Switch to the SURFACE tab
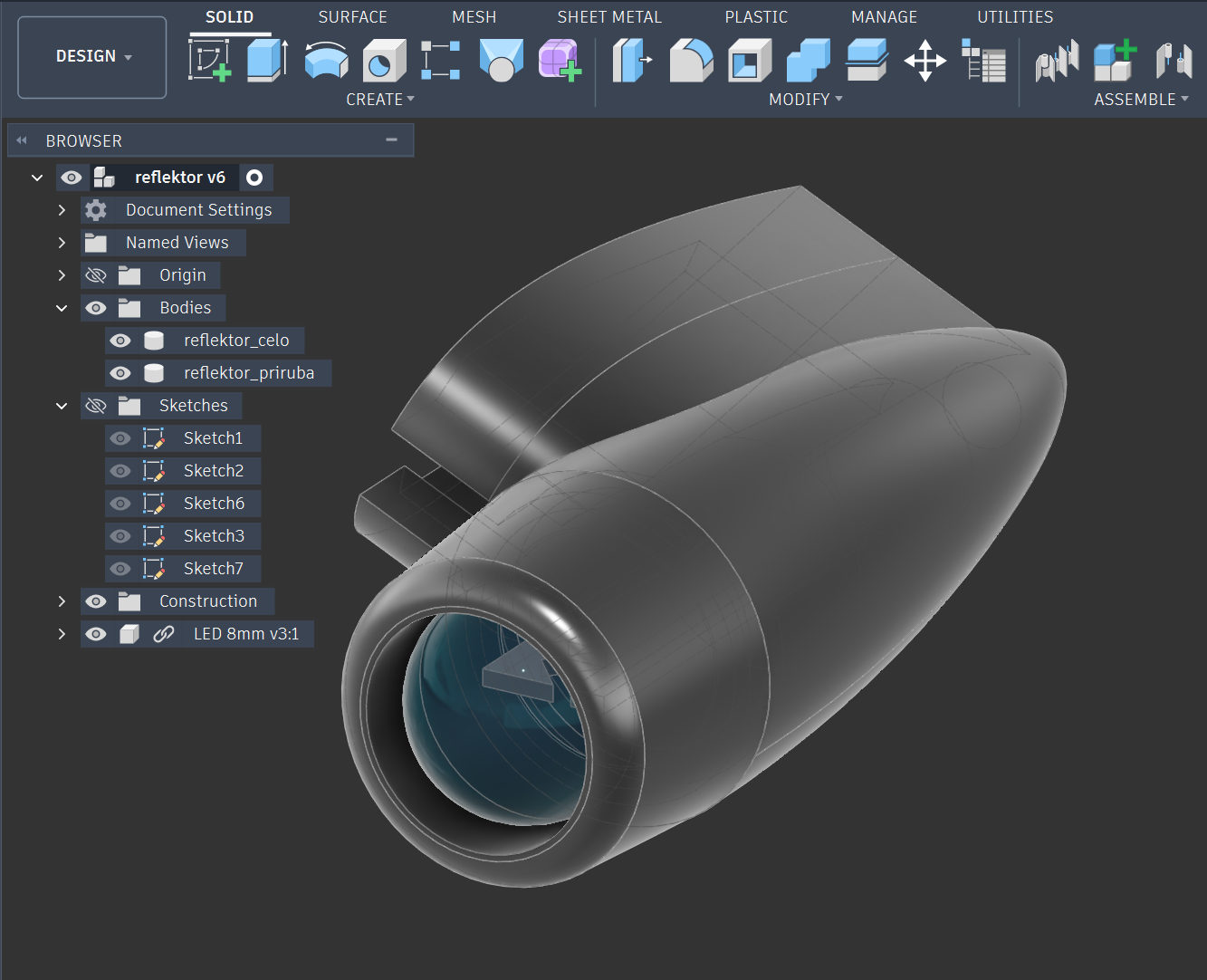The image size is (1207, 980). tap(352, 17)
